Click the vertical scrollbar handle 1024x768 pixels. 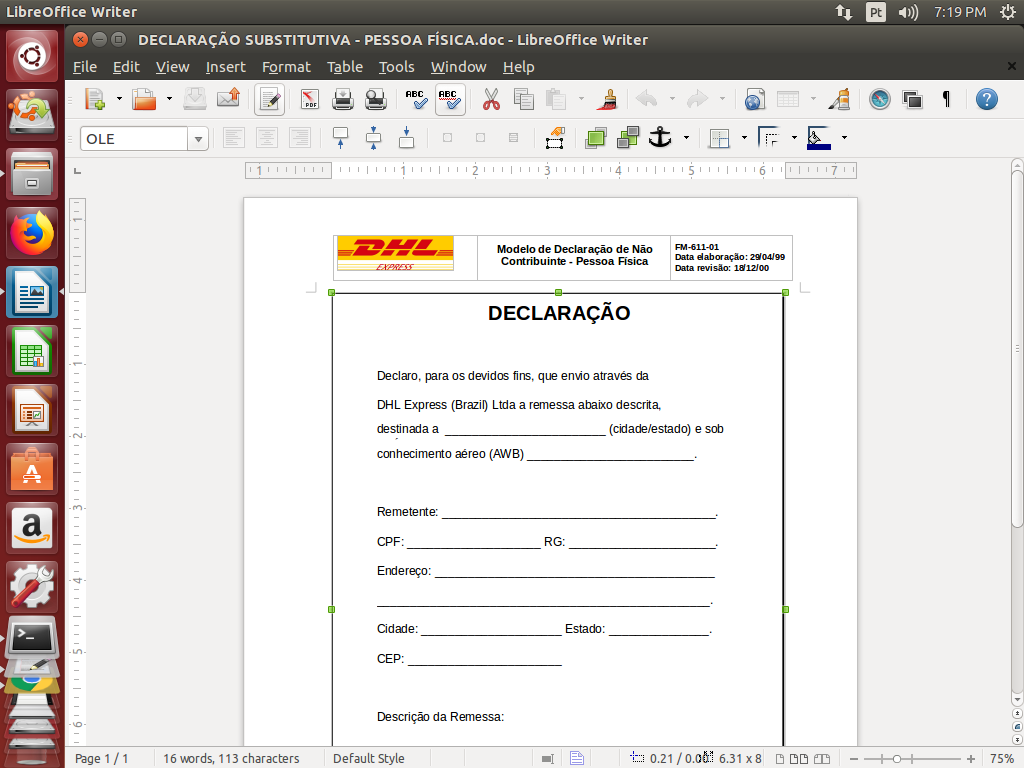1017,348
